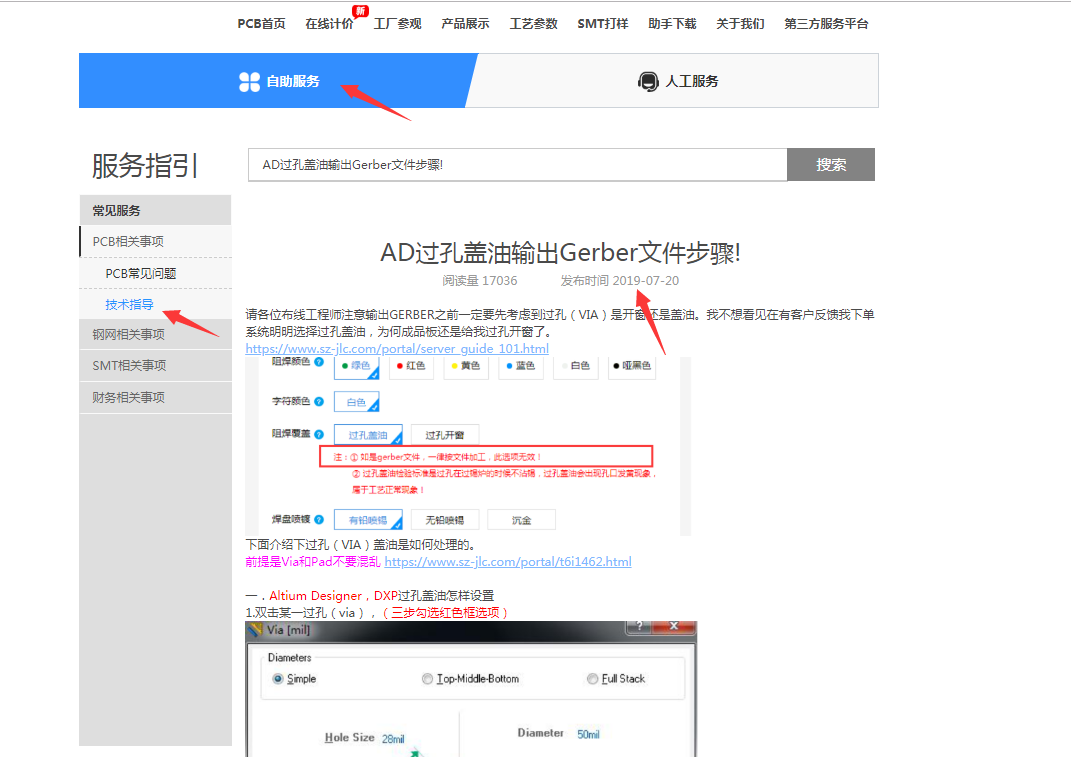Expand SMT相关事项 sidebar section

pyautogui.click(x=128, y=366)
